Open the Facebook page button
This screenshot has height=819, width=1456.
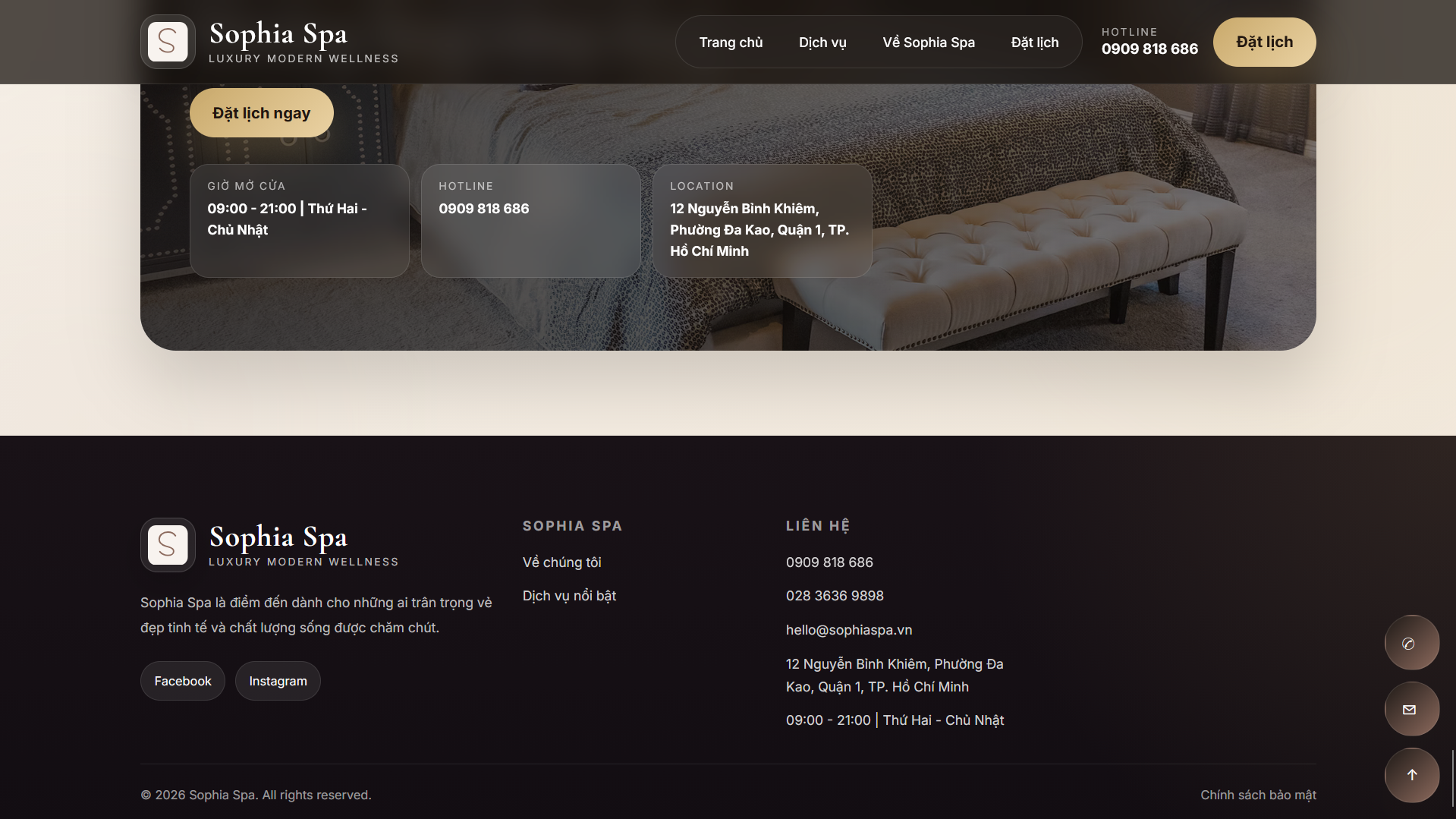pos(182,680)
